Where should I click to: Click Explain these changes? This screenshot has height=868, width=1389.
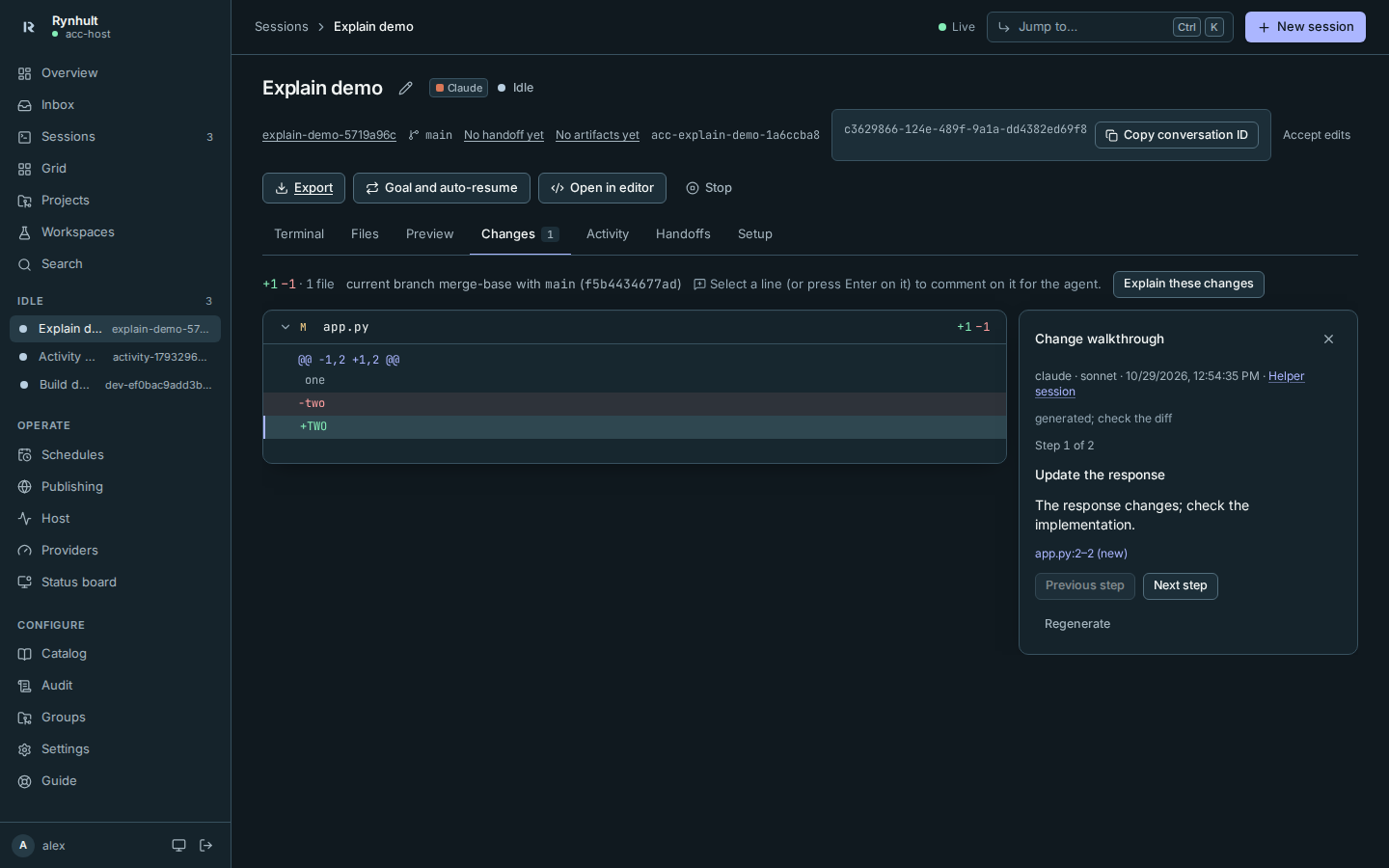(1188, 285)
